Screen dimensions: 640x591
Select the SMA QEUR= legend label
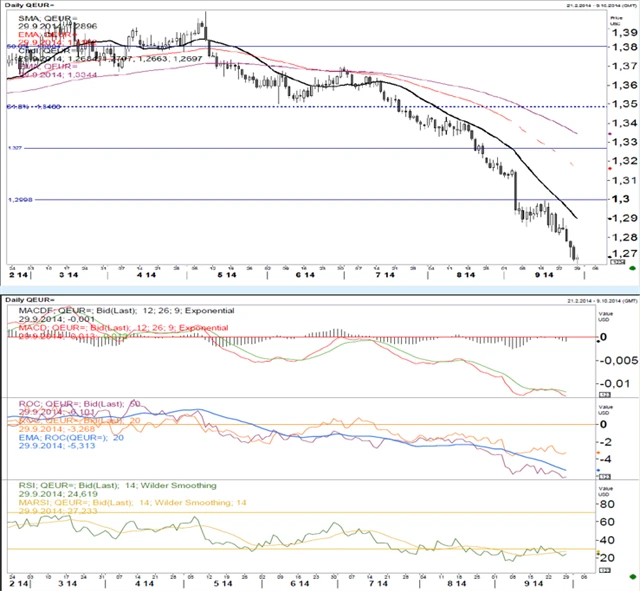[42, 20]
